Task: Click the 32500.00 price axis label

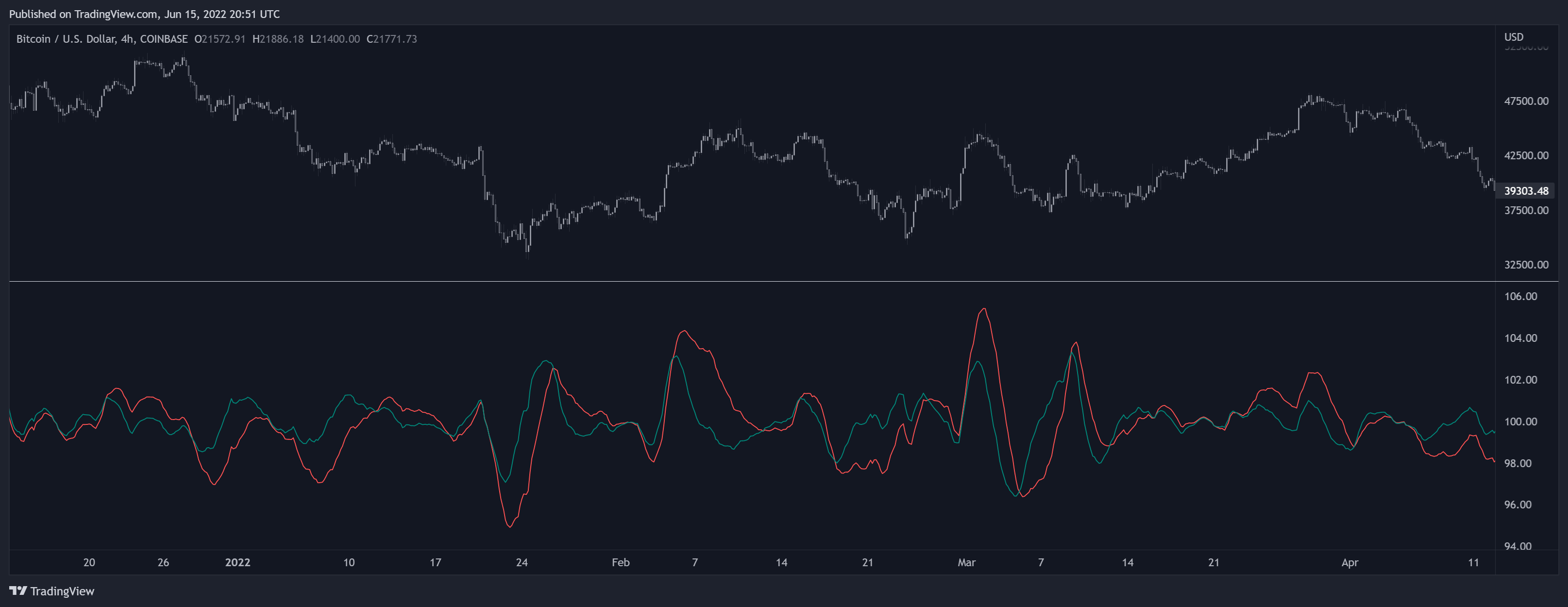Action: pyautogui.click(x=1526, y=264)
